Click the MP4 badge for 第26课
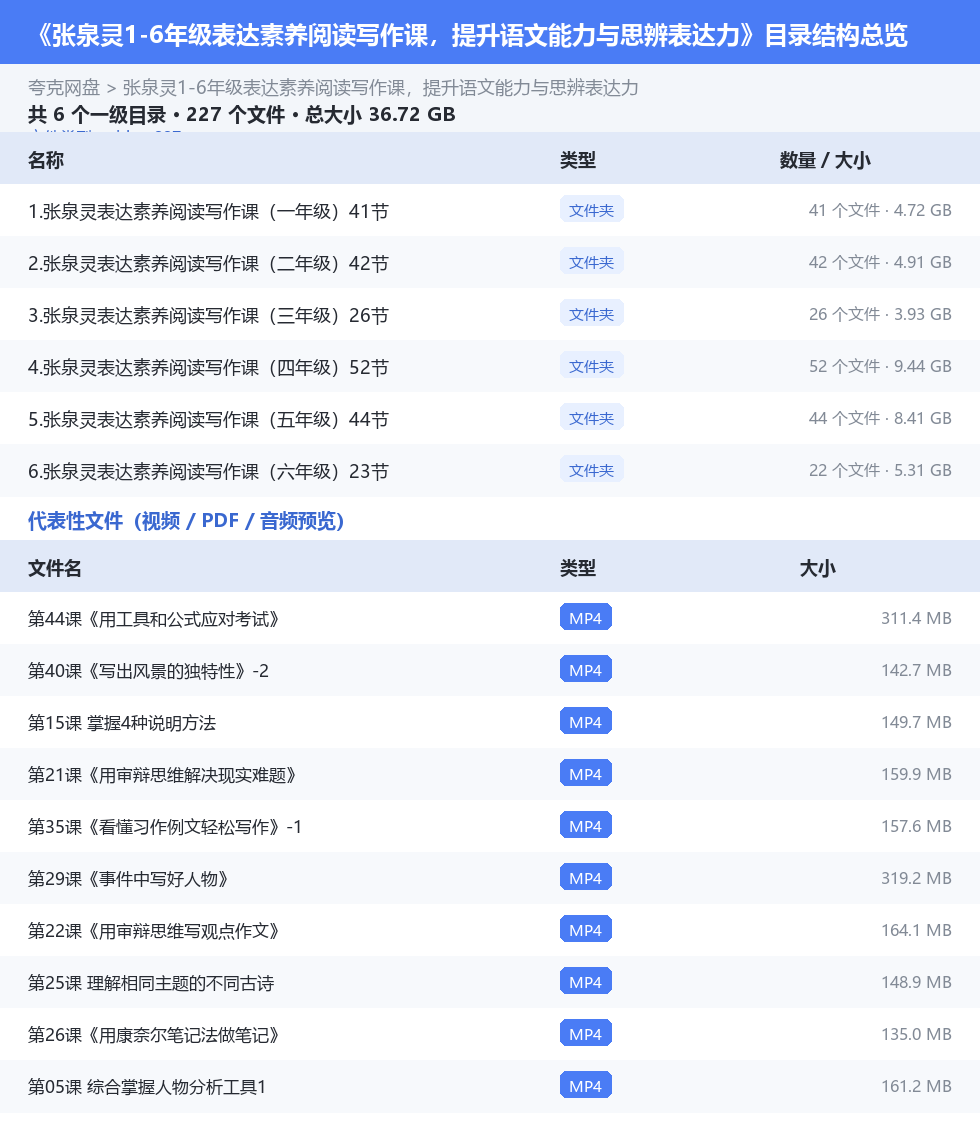Viewport: 980px width, 1144px height. pyautogui.click(x=586, y=1034)
